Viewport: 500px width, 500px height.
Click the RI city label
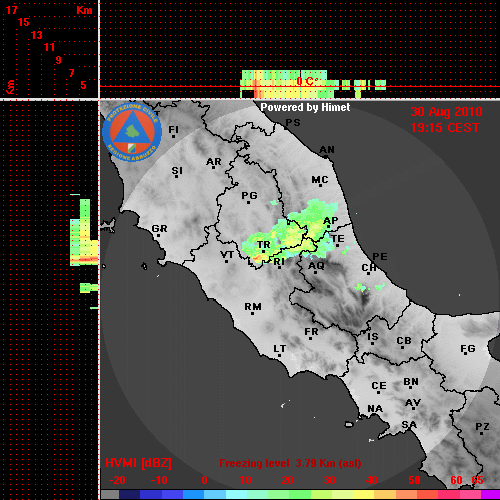coord(279,262)
